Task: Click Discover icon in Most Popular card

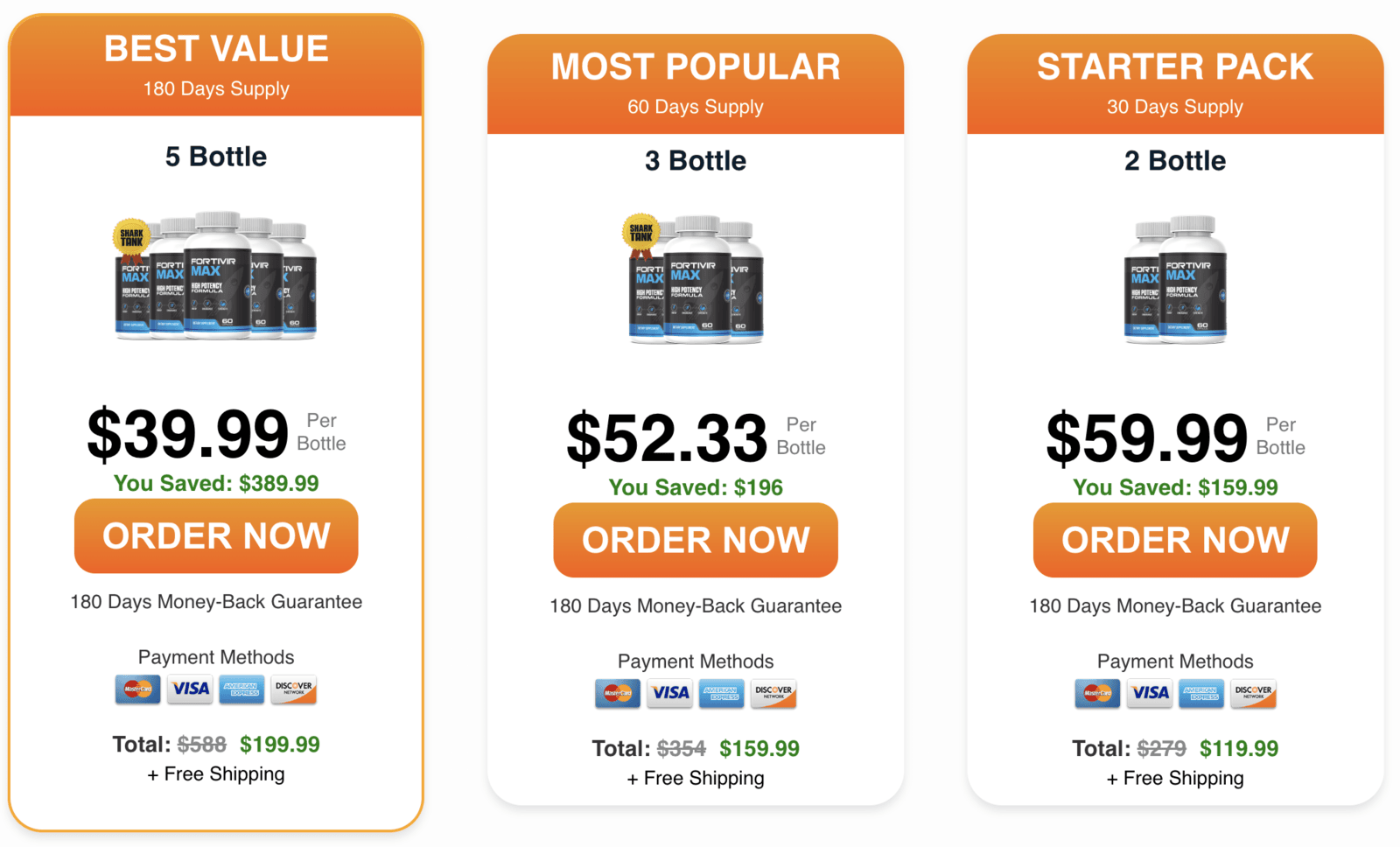Action: [x=773, y=694]
